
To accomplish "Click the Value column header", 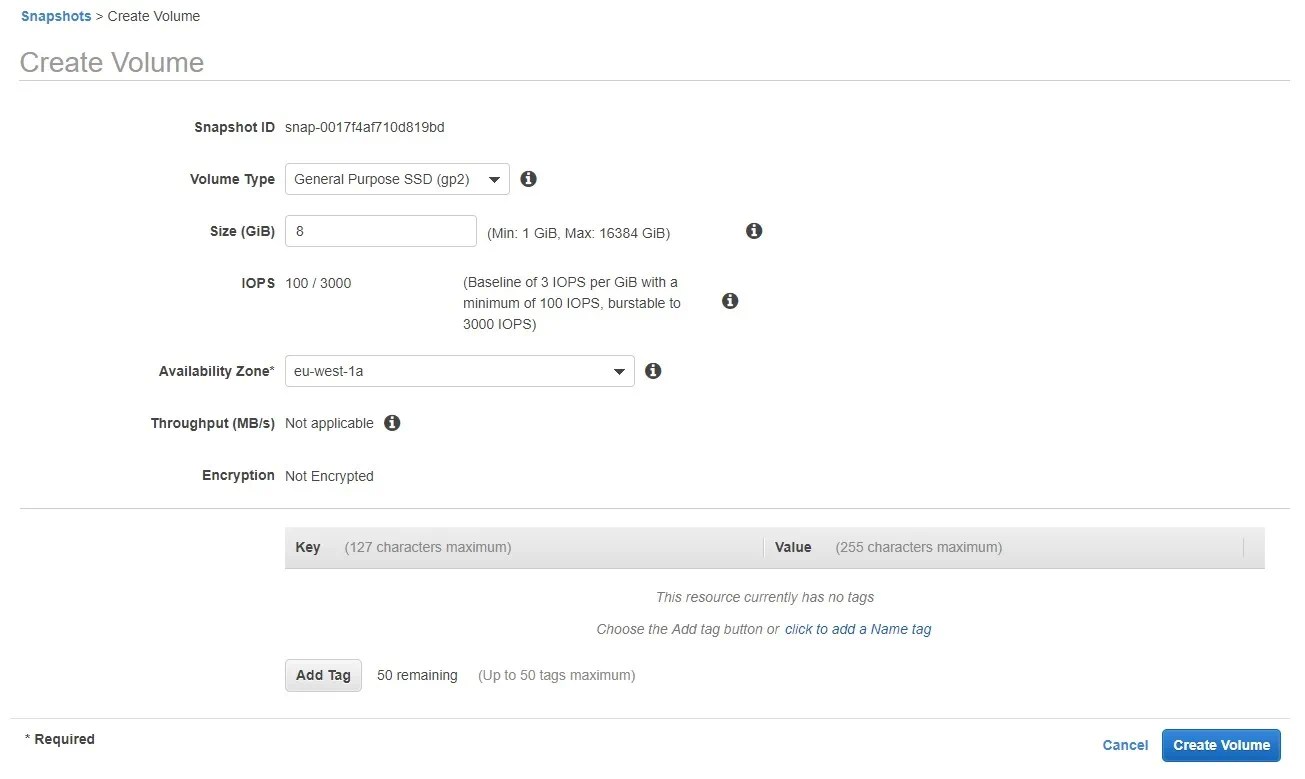I will pos(793,547).
